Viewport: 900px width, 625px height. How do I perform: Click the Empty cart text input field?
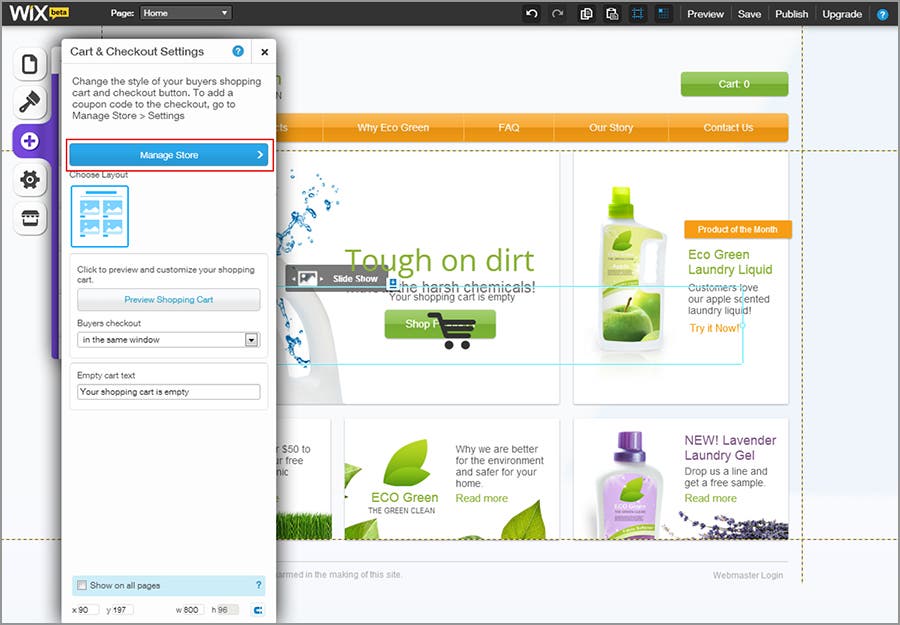click(x=169, y=392)
